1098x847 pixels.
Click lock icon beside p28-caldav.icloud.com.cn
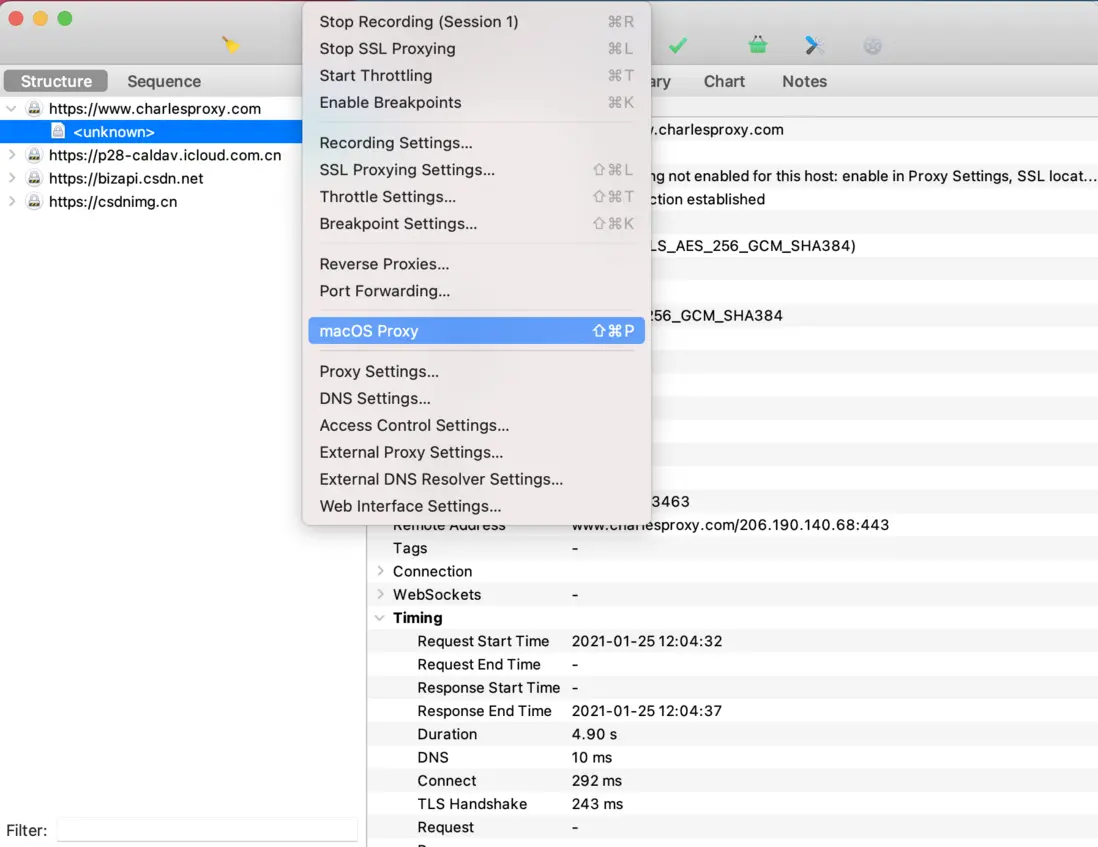(x=34, y=155)
